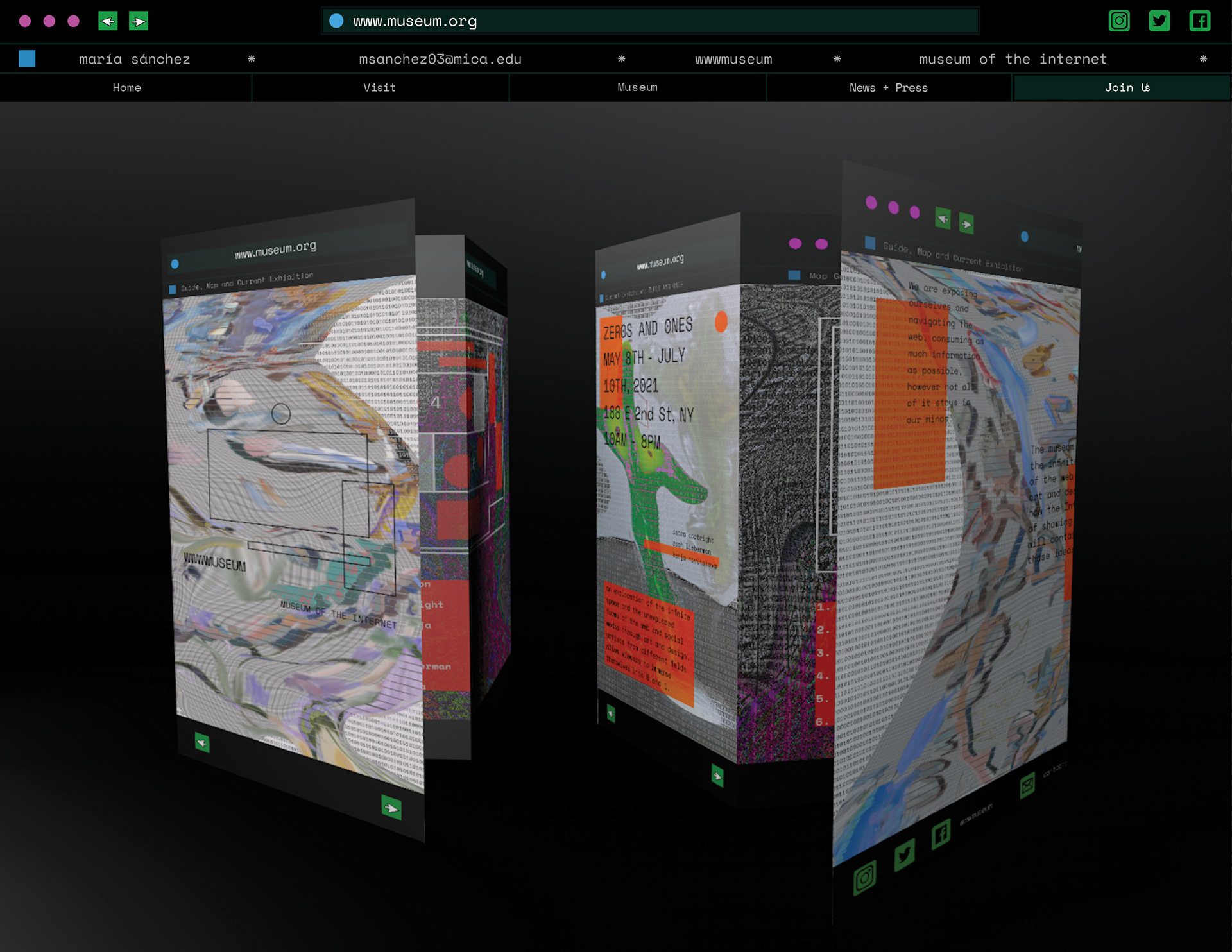Click the Instagram icon in top bar

(1119, 21)
